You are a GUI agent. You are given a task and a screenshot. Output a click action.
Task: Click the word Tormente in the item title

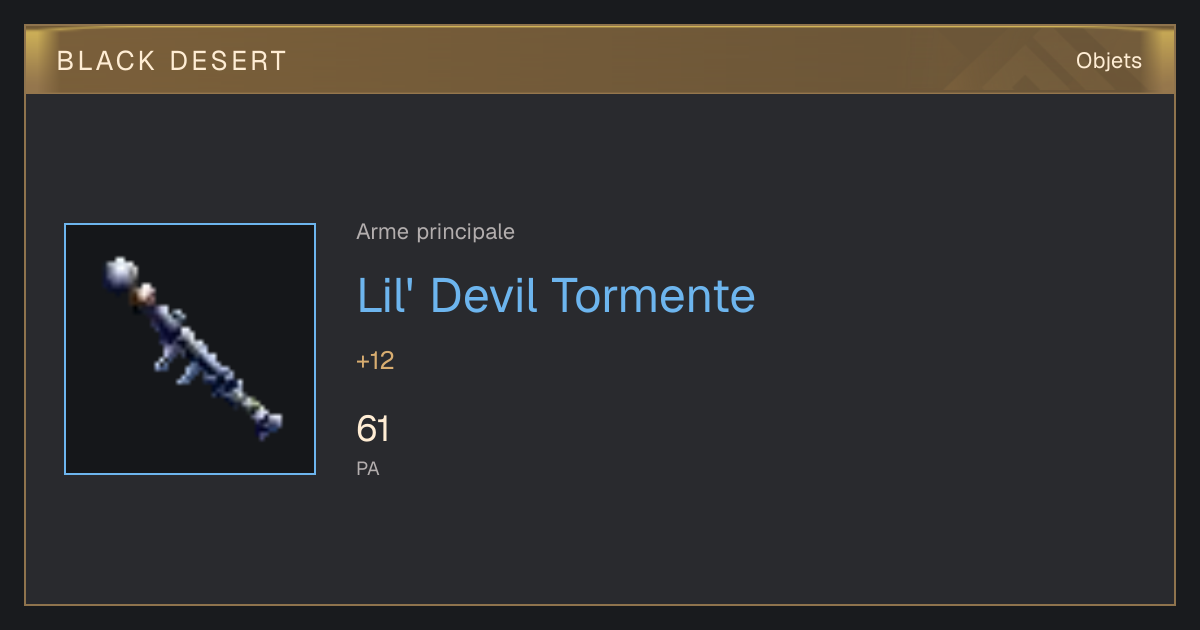tap(654, 295)
